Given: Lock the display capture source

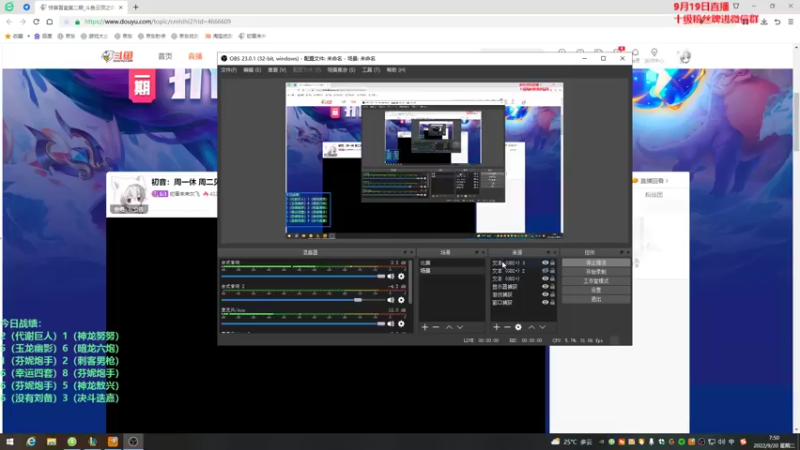Looking at the screenshot, I should click(x=553, y=287).
